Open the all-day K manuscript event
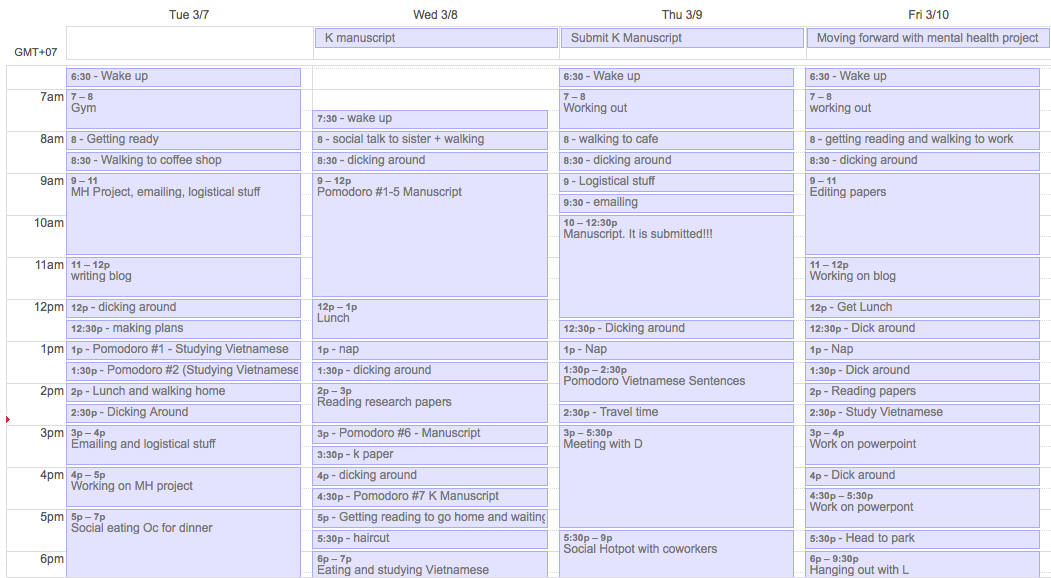 pyautogui.click(x=436, y=38)
